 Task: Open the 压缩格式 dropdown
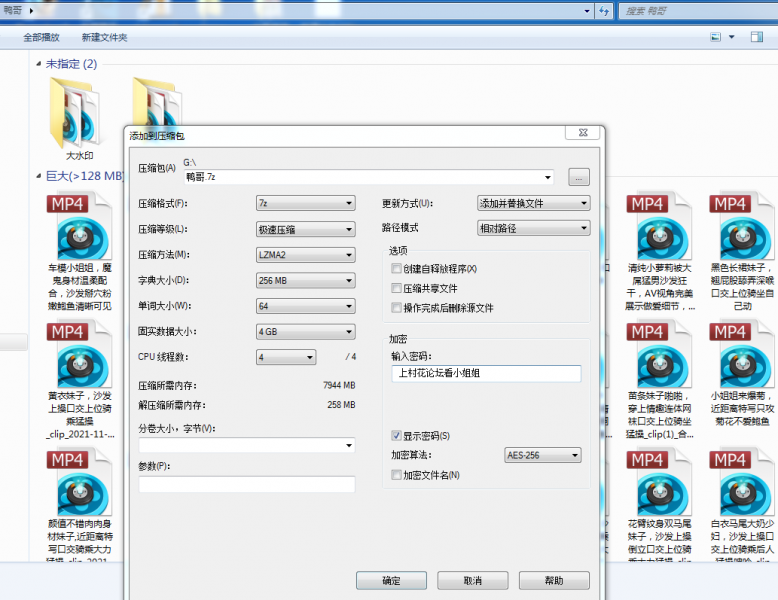(x=305, y=203)
